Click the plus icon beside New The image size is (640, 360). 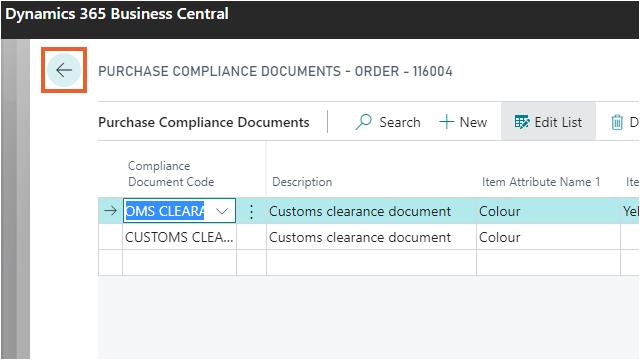(447, 122)
